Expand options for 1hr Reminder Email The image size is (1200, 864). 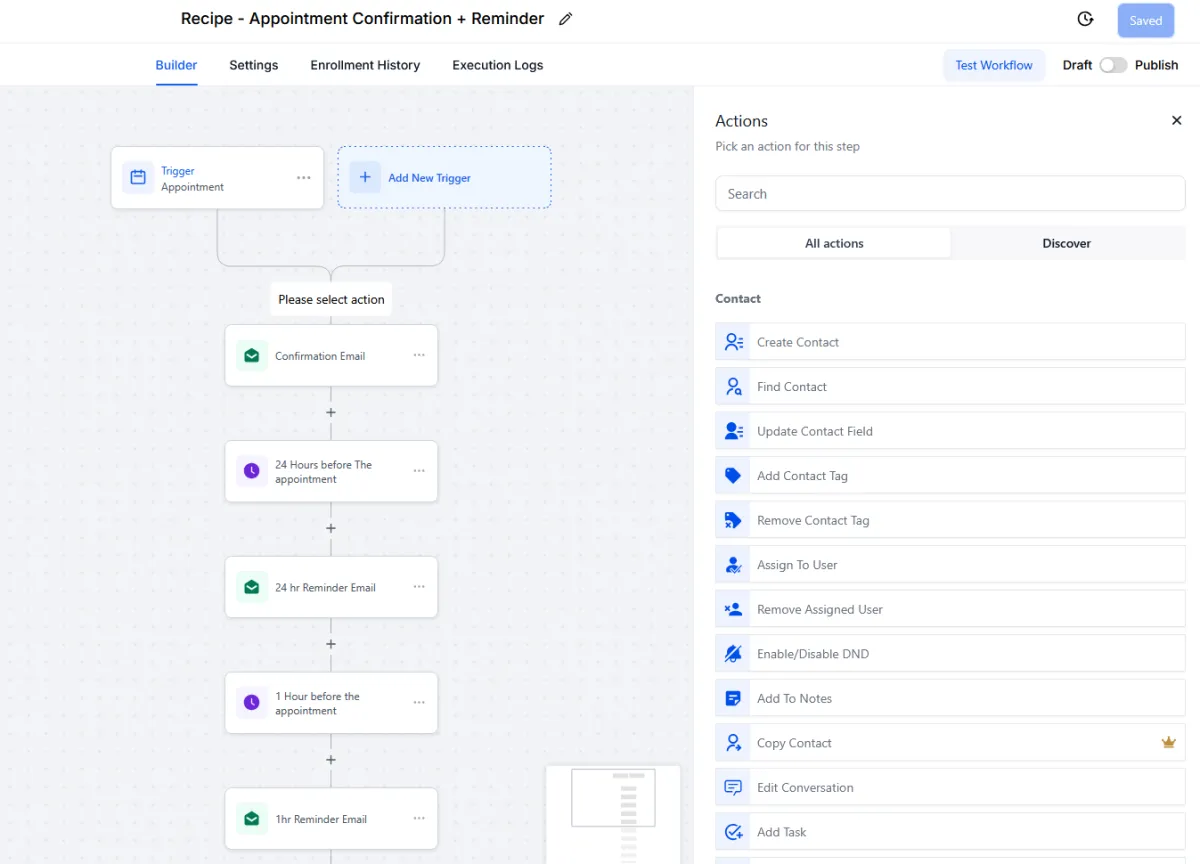pos(419,819)
